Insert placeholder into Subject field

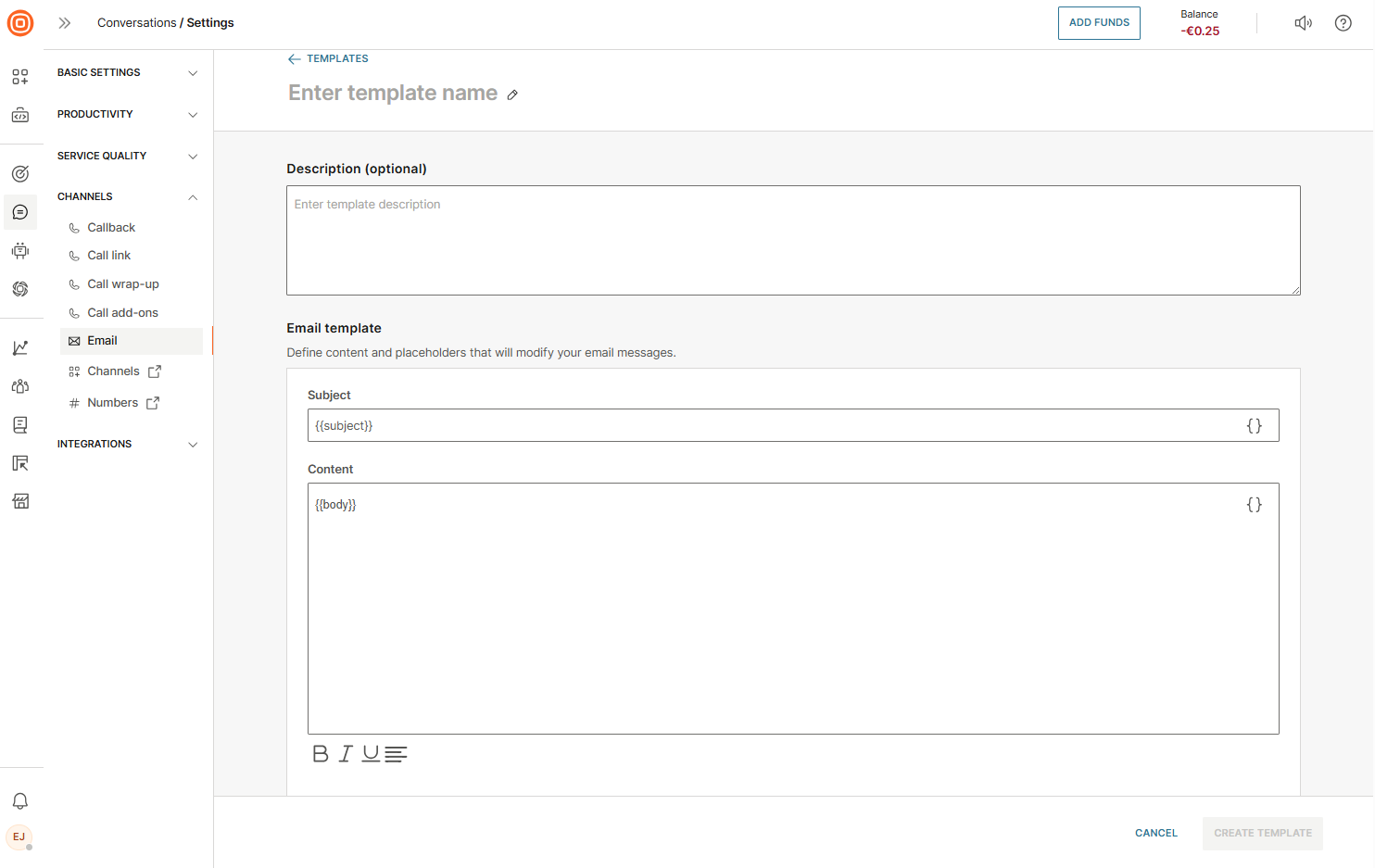1254,426
